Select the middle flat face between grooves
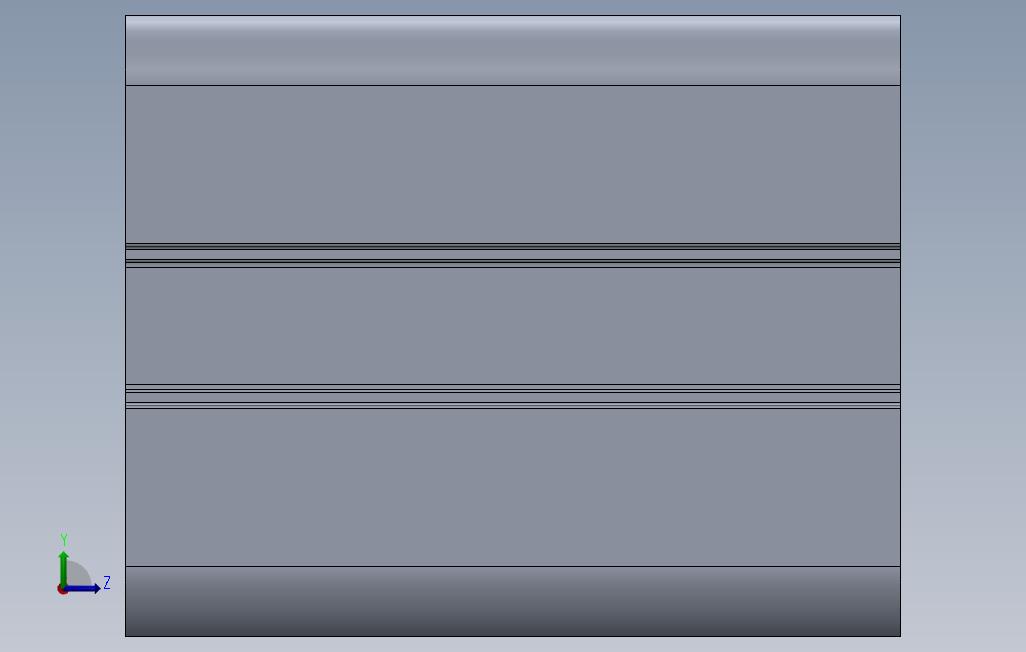 tap(513, 325)
